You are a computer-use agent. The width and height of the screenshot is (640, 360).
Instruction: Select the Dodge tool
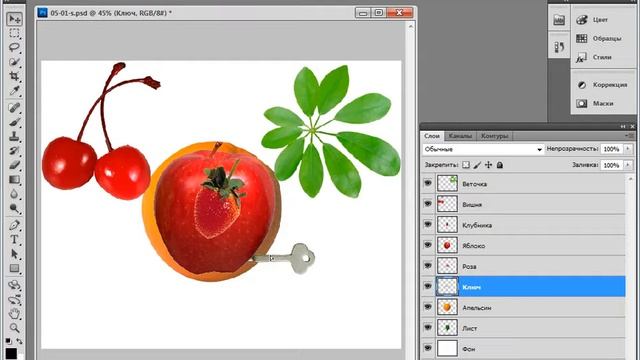(14, 209)
